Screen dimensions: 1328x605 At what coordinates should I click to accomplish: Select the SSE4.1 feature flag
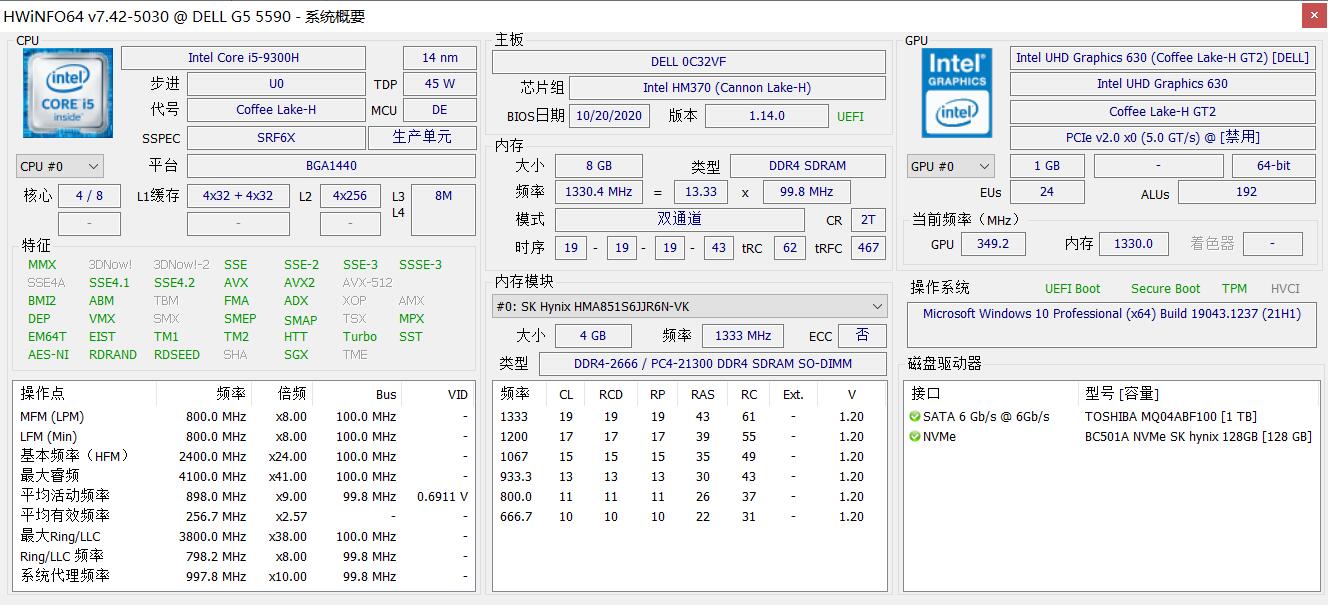109,282
